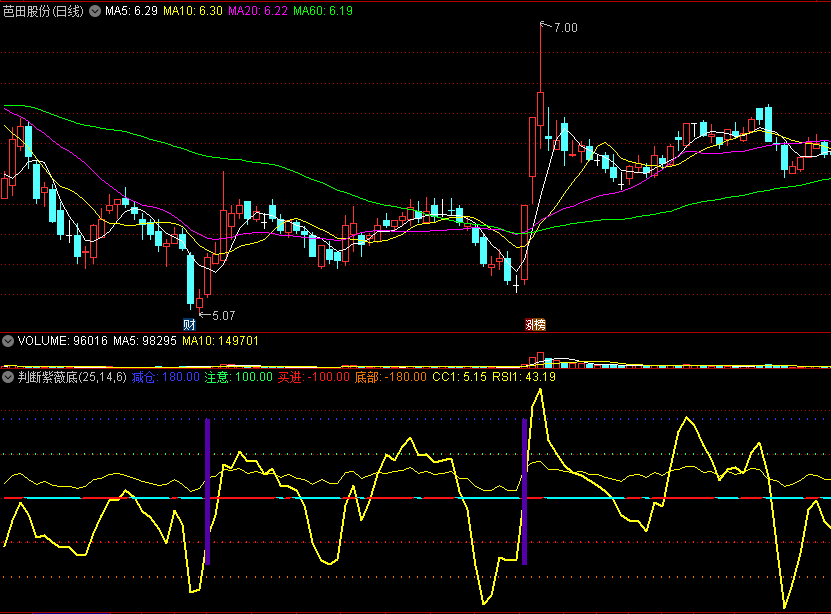This screenshot has width=831, height=614.
Task: Click the VOLUME: 96016 value
Action: click(63, 341)
